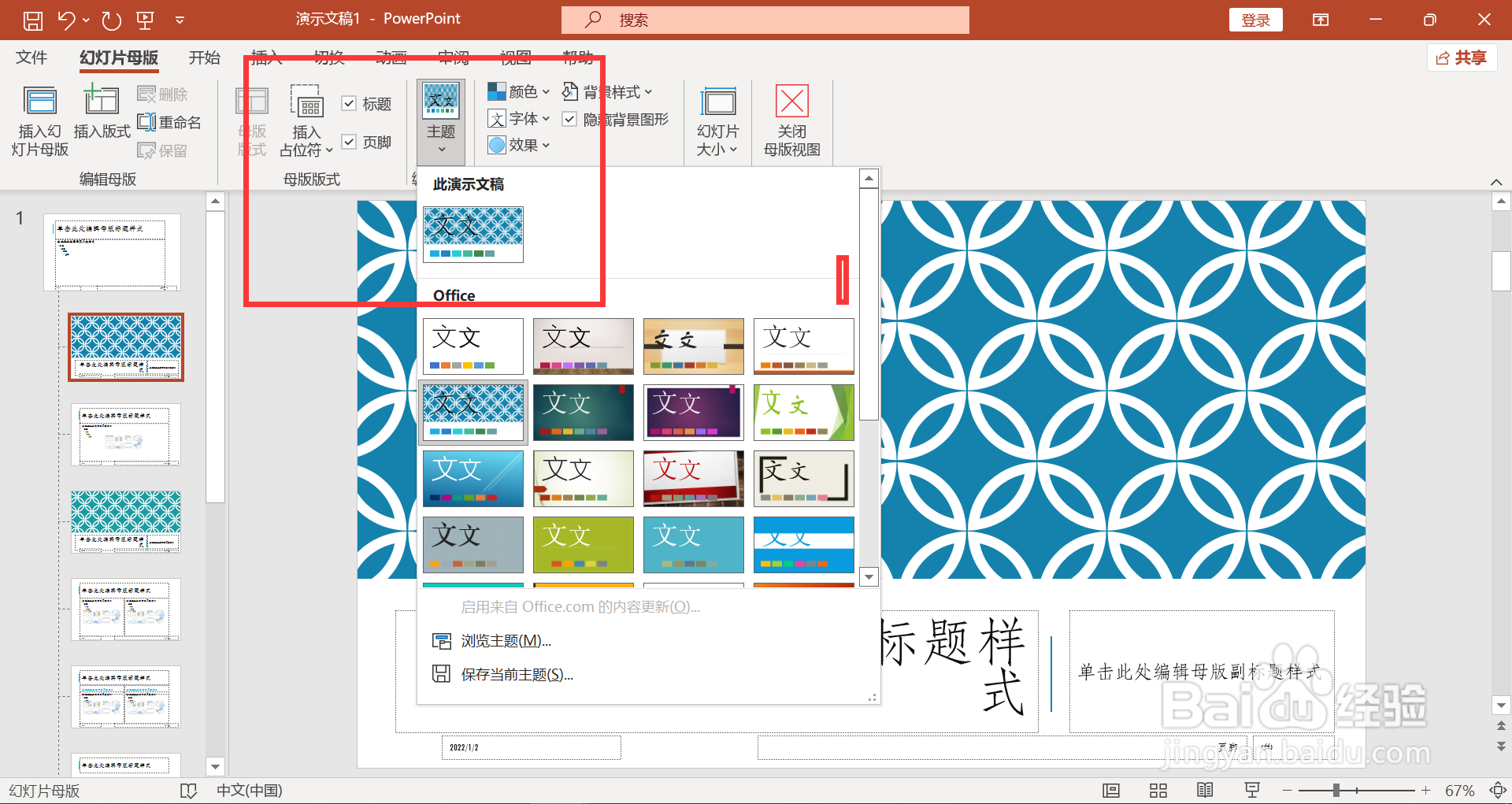Switch to Normal view icon

pos(1111,791)
